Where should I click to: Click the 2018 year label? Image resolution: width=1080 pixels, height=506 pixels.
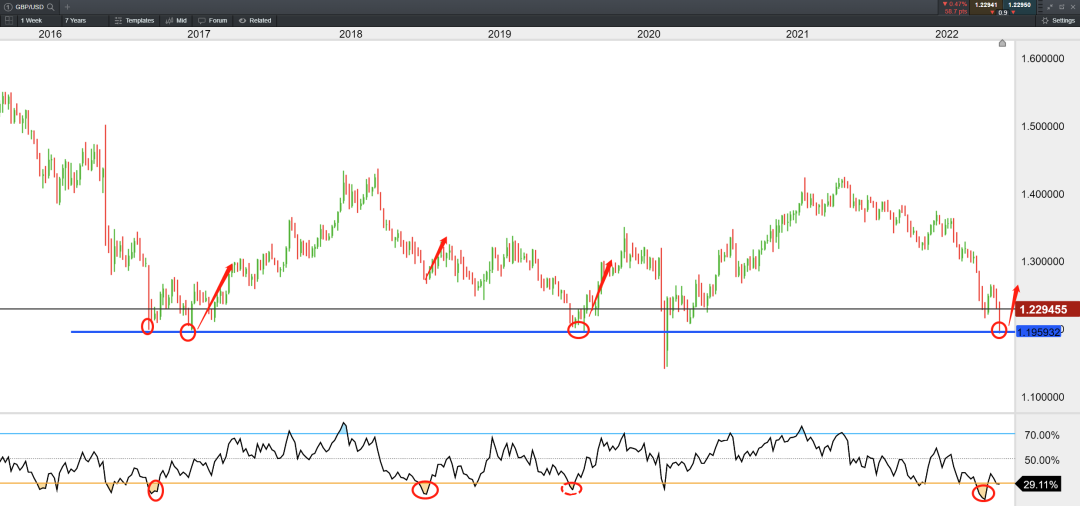point(351,33)
